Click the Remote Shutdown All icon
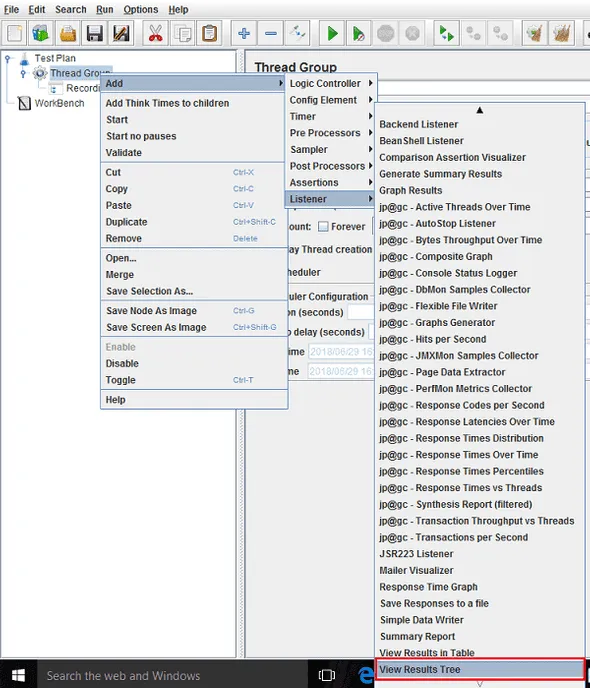 500,33
